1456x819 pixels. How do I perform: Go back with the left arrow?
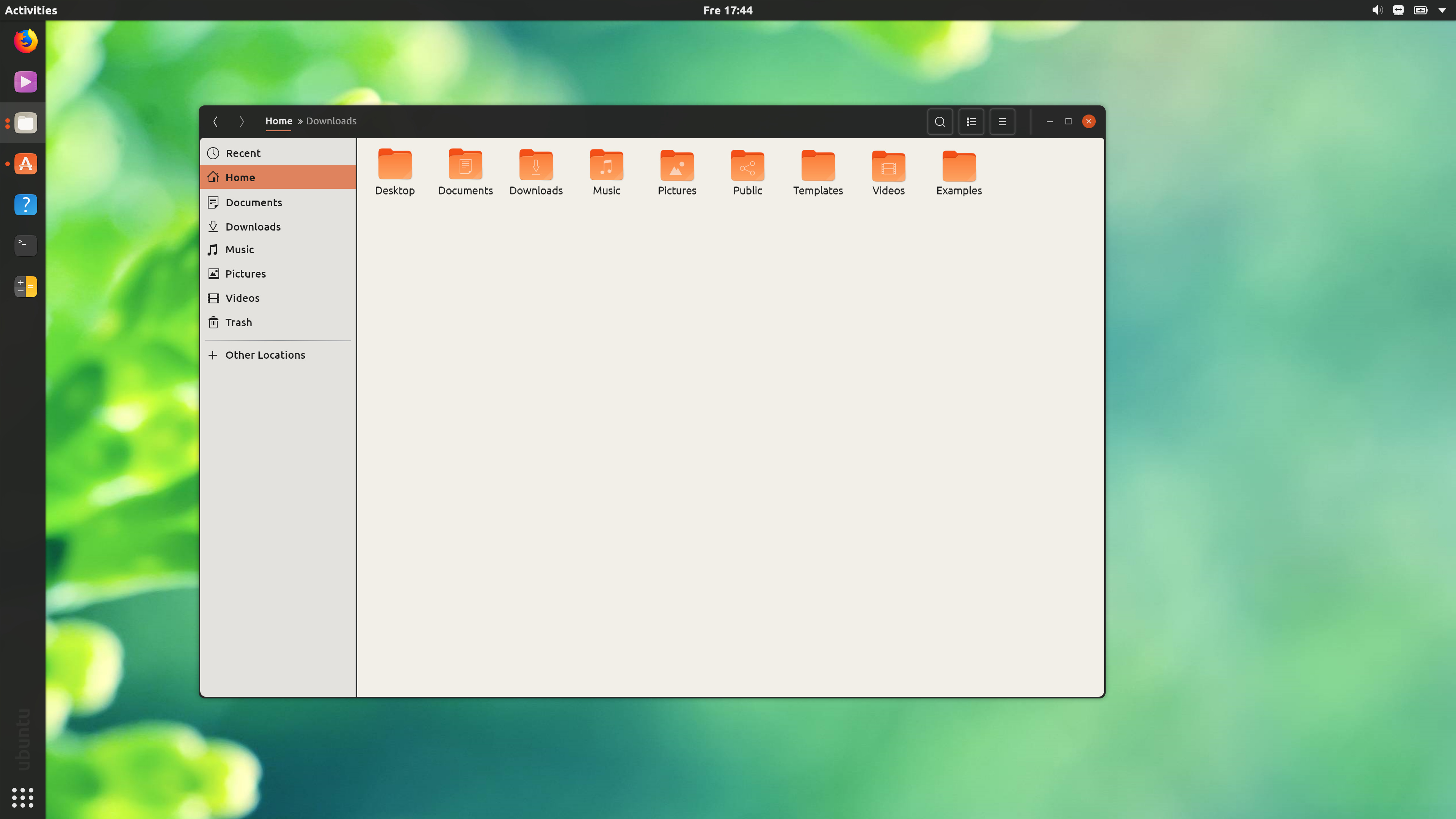(x=215, y=121)
